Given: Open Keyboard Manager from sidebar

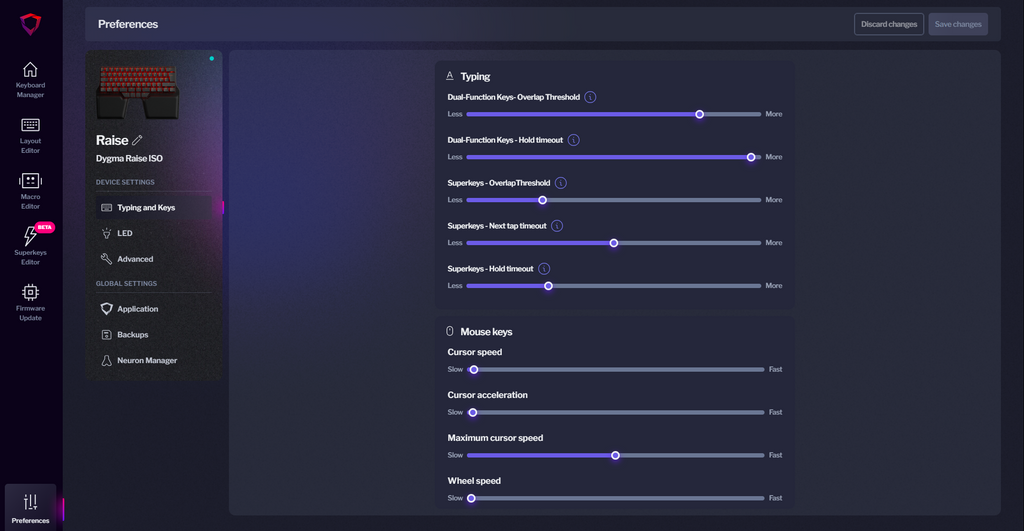Looking at the screenshot, I should (30, 79).
